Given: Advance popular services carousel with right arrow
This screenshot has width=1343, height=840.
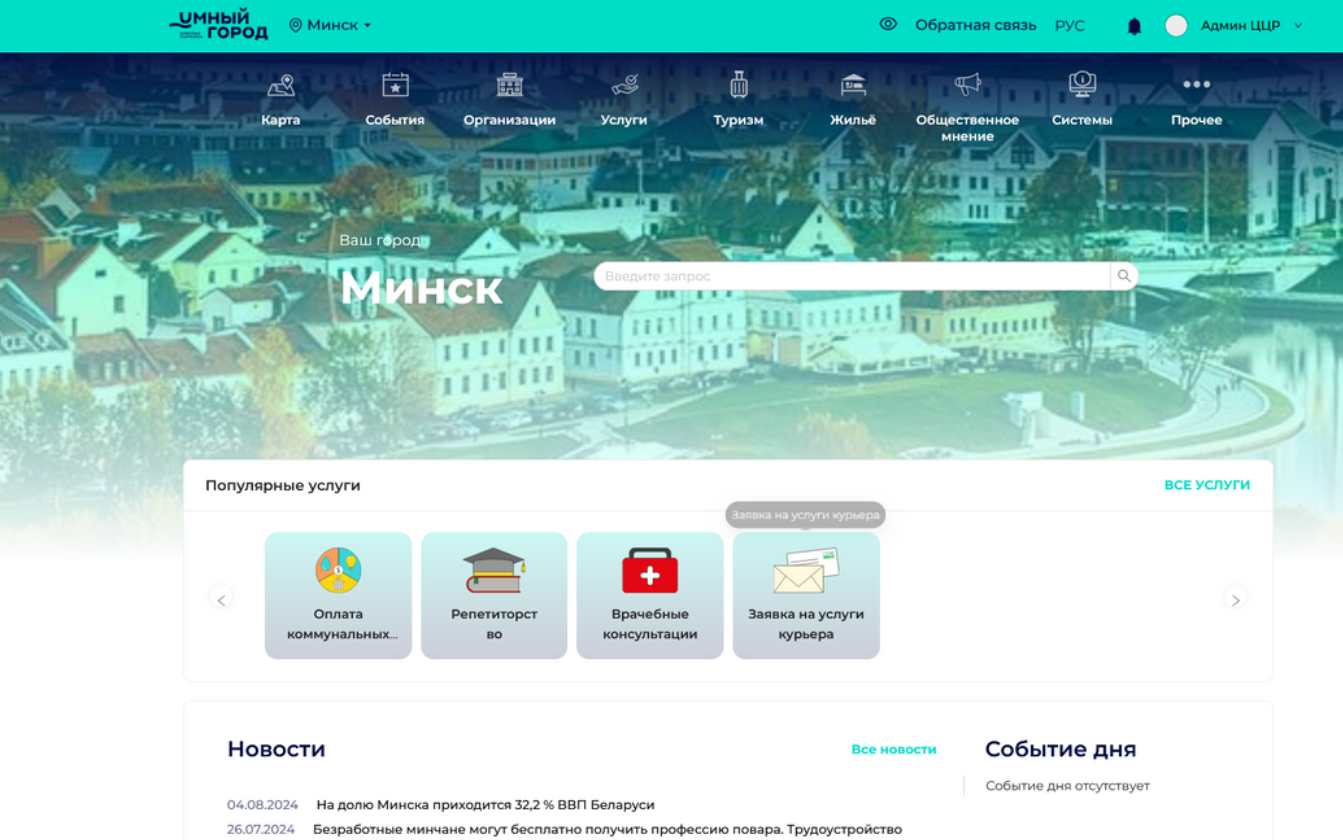Looking at the screenshot, I should click(1235, 599).
